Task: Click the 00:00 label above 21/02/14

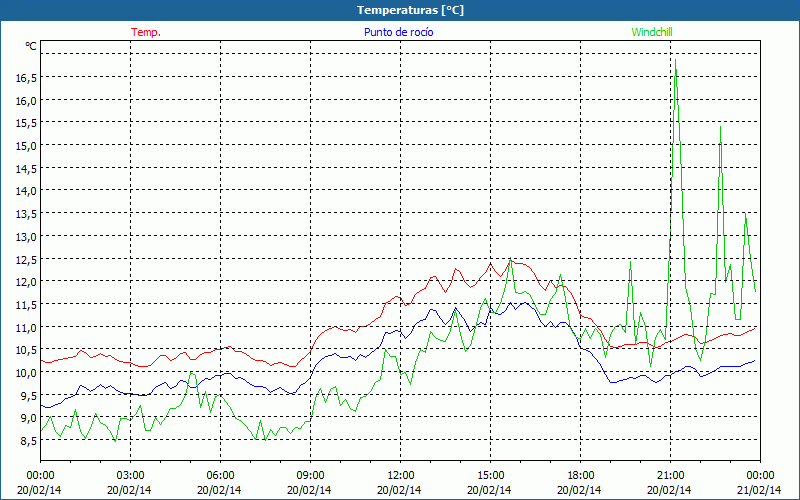Action: point(760,476)
